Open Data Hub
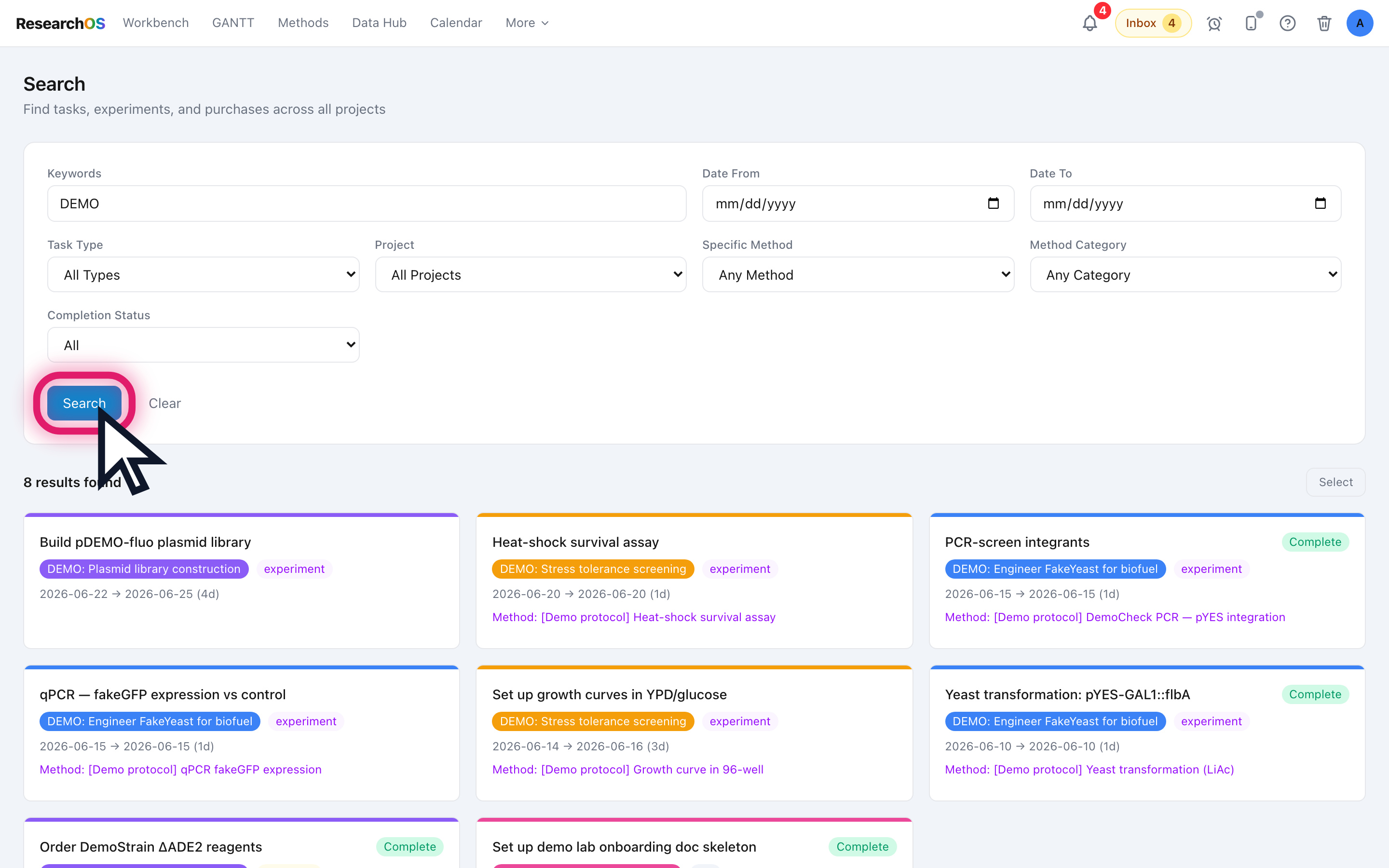Screen dimensions: 1389x868 tap(380, 23)
